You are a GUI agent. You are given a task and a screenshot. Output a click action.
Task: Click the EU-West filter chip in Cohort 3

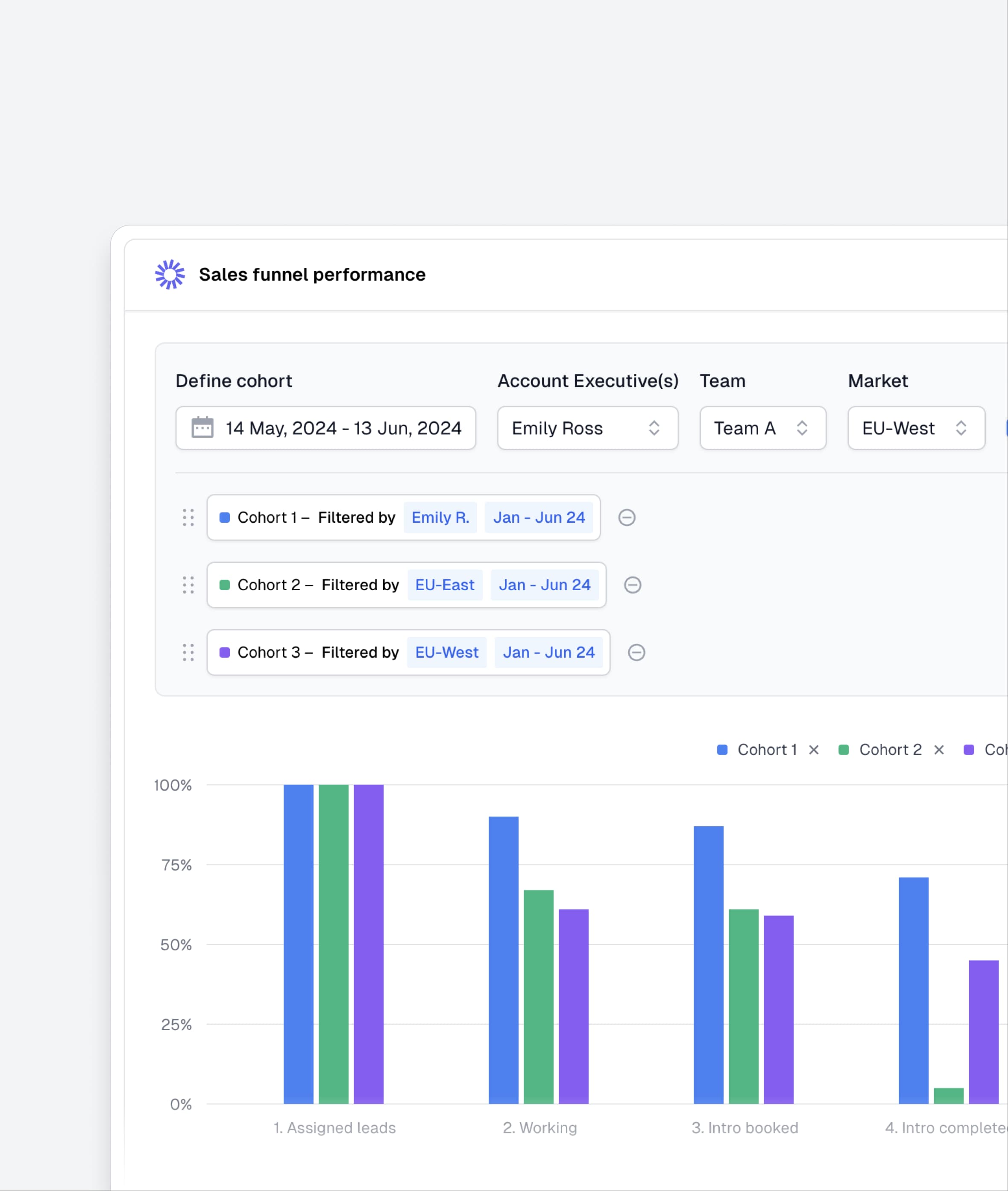[x=446, y=653]
